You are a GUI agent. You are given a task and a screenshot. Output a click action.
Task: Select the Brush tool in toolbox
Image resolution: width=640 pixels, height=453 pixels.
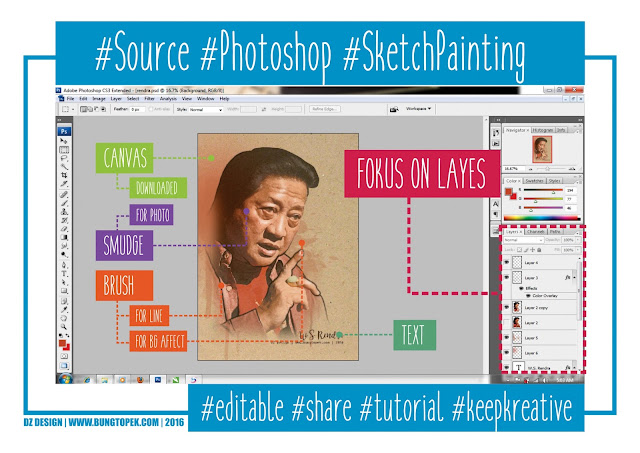[x=64, y=203]
